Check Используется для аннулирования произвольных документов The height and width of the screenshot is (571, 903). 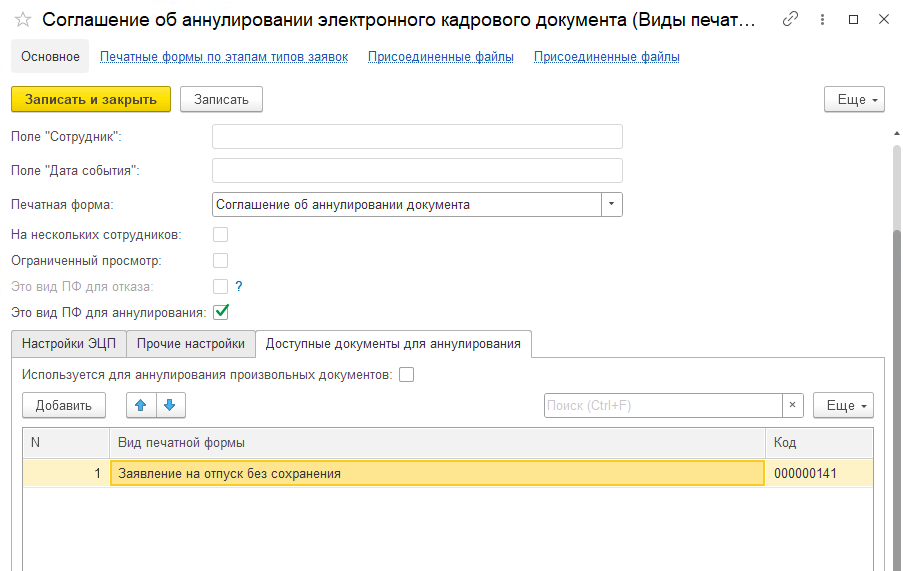point(407,375)
